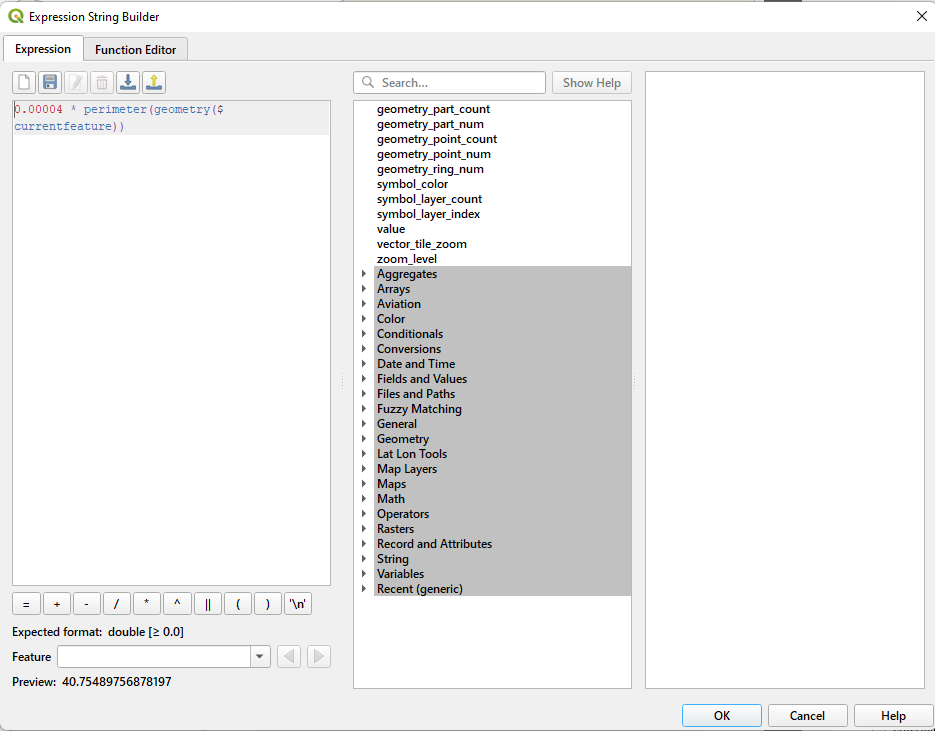
Task: Insert the concatenation operator ||
Action: click(207, 603)
